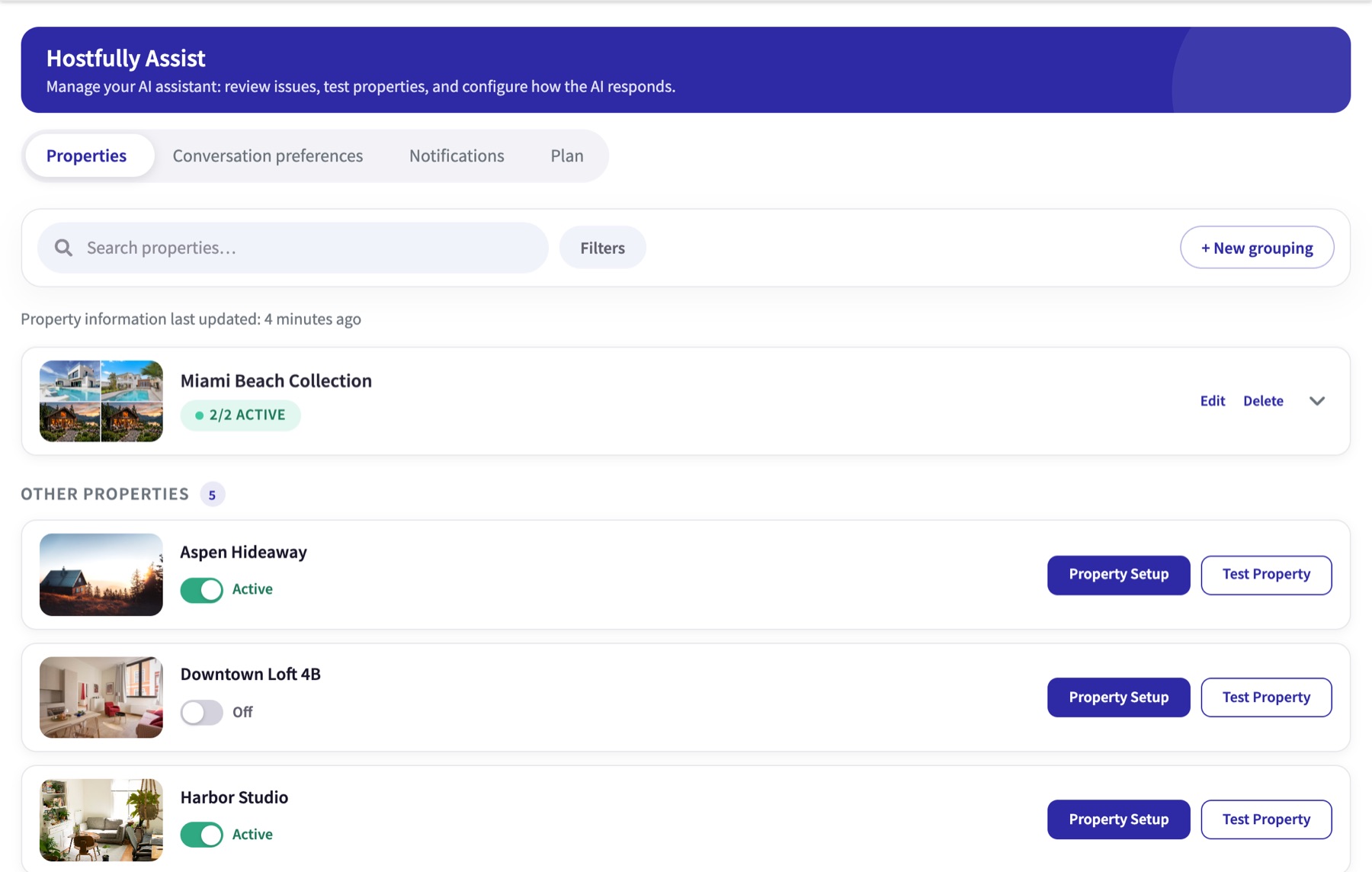This screenshot has width=1372, height=872.
Task: Open the Notifications tab
Action: 457,155
